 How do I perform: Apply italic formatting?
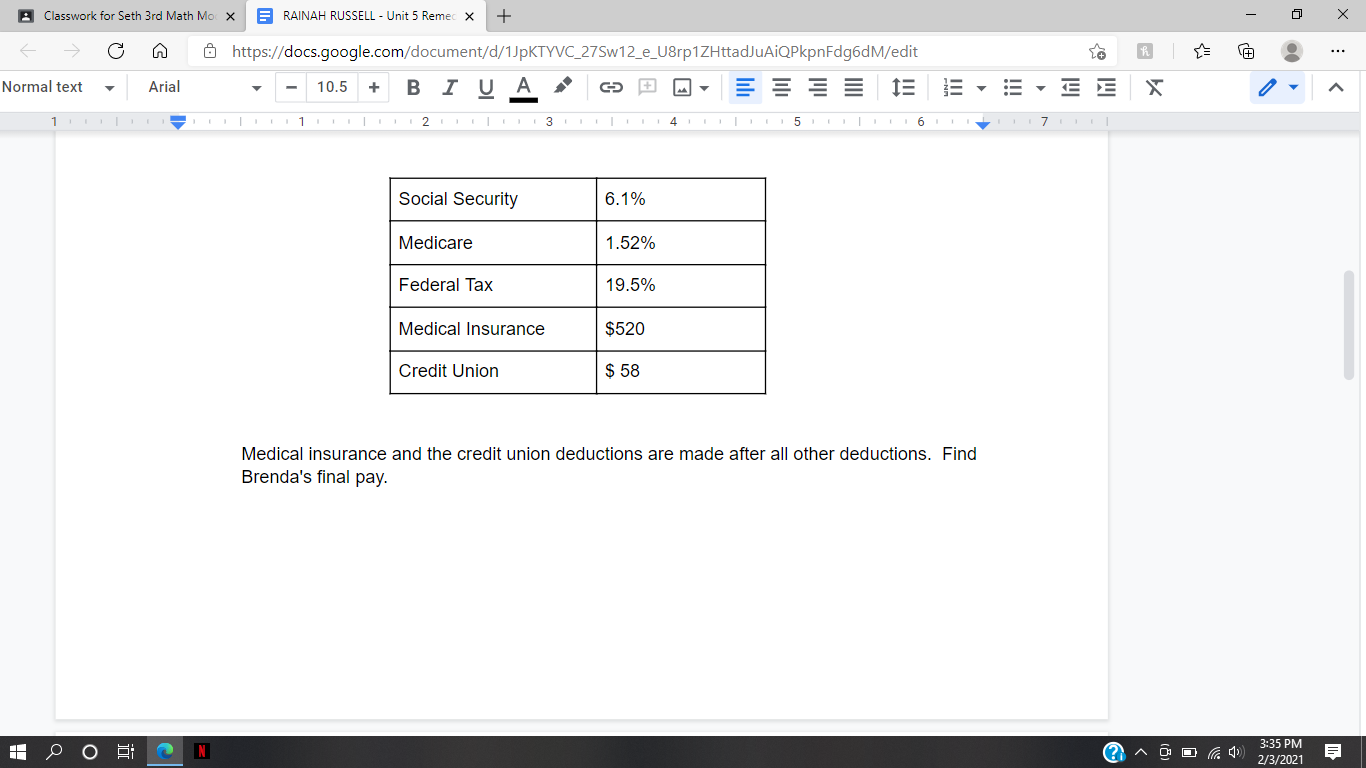coord(449,88)
